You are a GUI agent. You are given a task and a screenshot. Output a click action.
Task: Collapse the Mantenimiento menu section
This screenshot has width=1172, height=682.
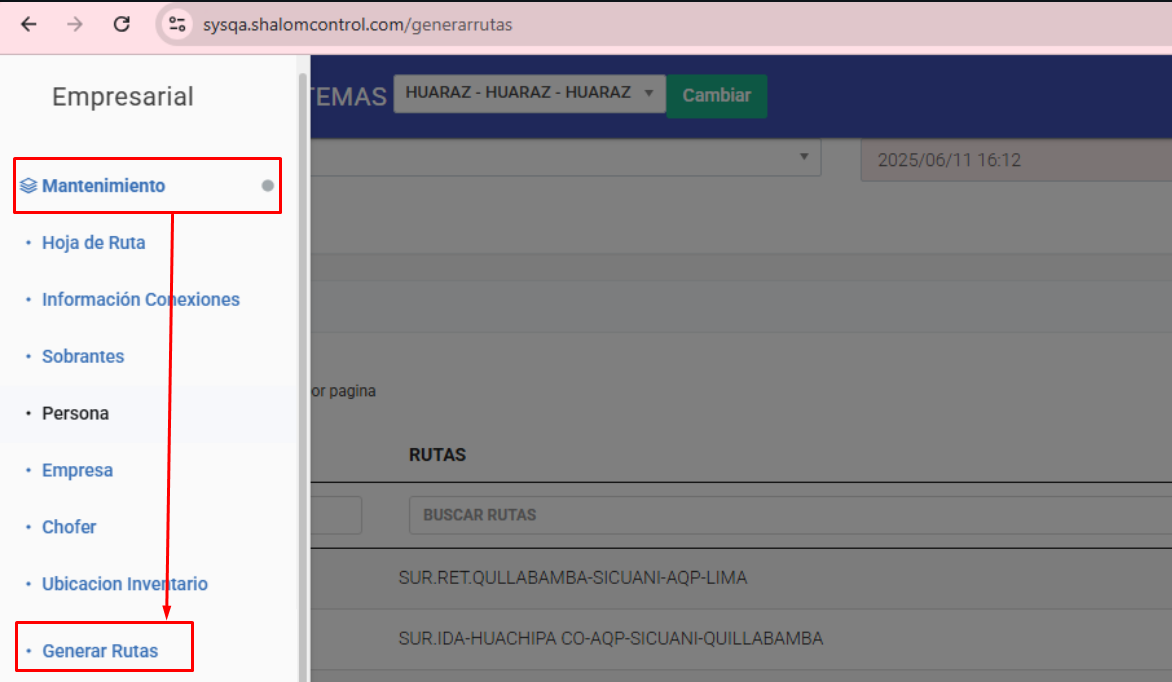(104, 186)
